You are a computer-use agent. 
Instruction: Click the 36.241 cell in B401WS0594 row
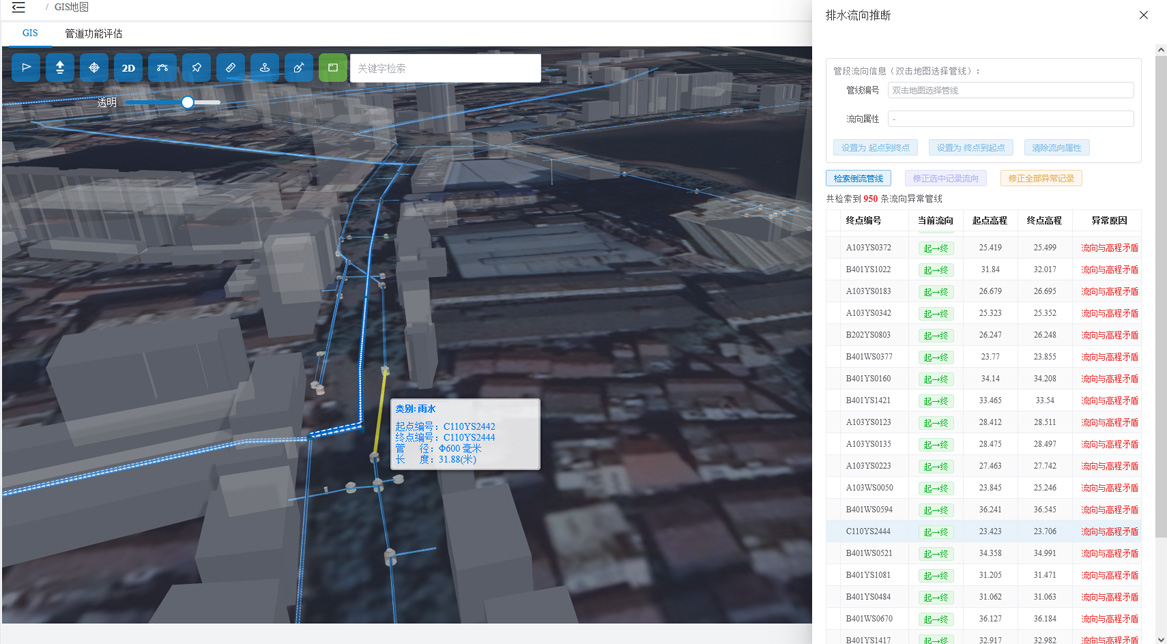pos(990,510)
